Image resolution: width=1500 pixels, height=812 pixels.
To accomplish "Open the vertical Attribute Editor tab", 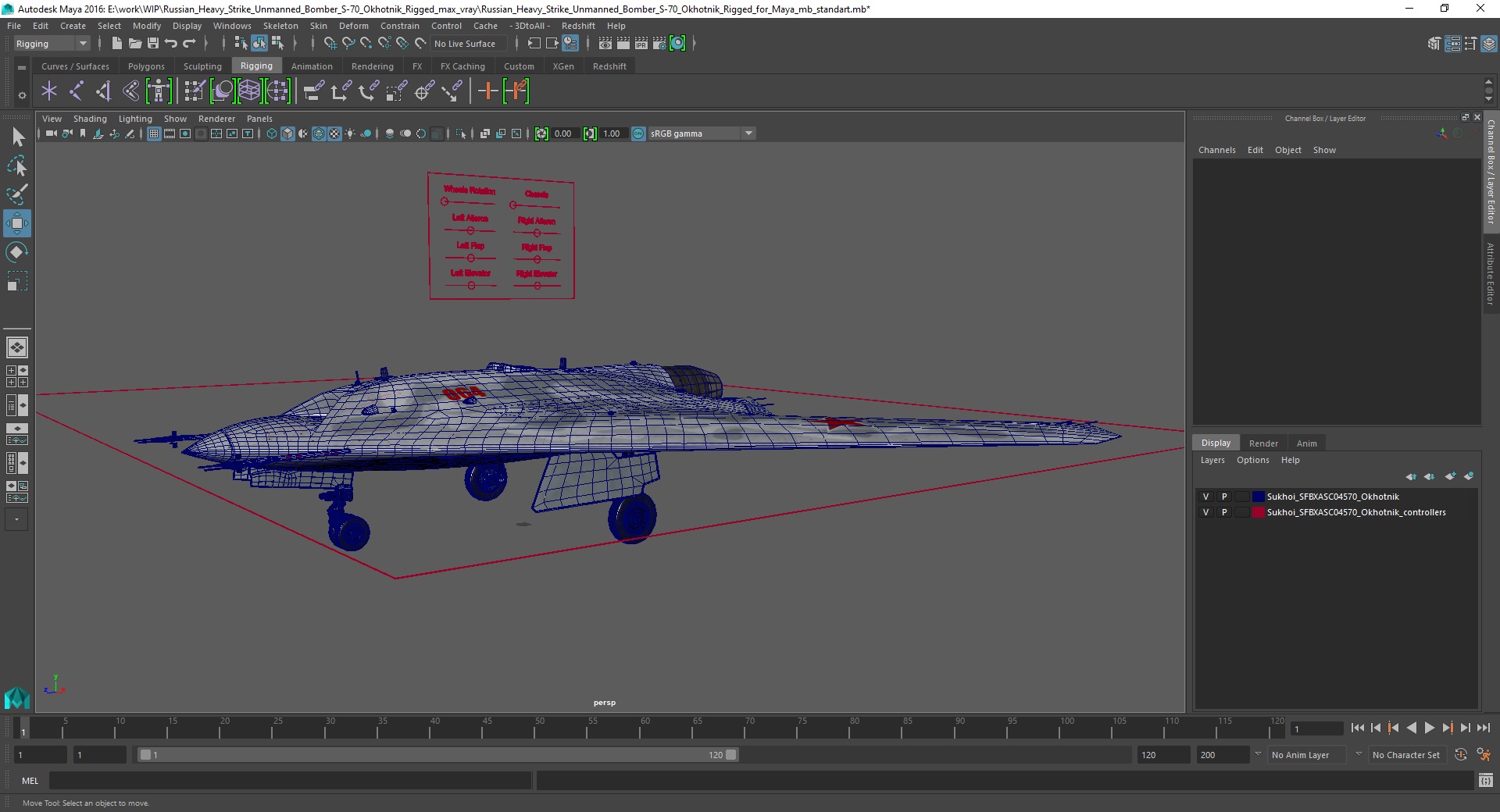I will point(1491,273).
